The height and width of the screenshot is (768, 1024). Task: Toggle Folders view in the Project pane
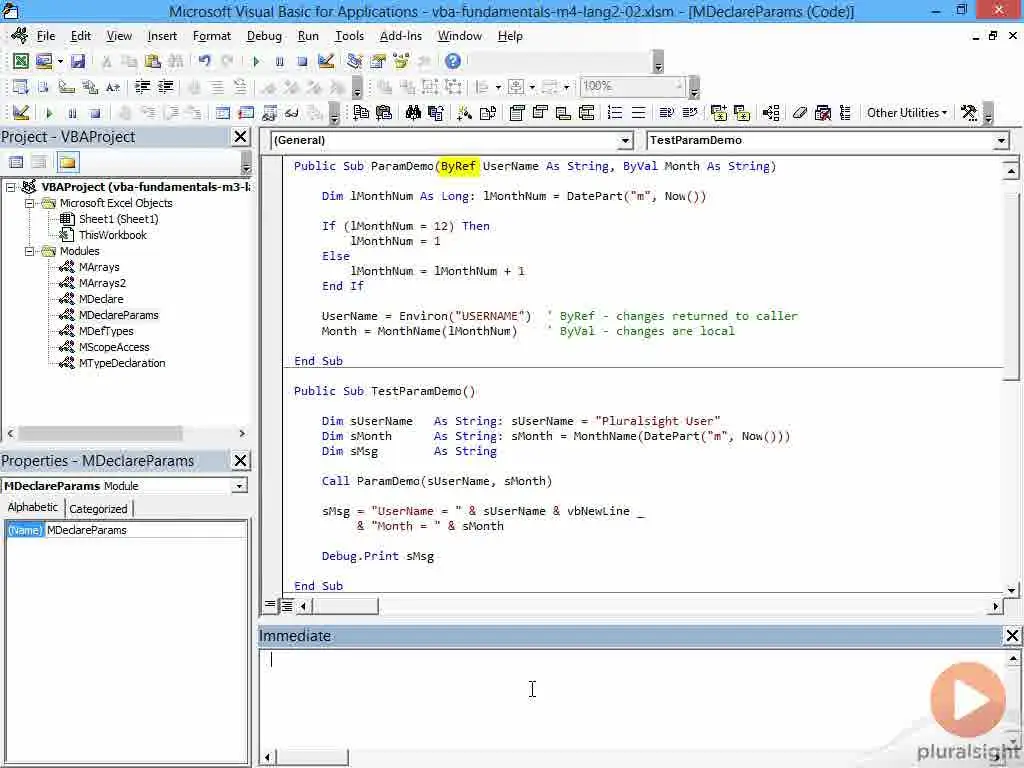click(67, 162)
